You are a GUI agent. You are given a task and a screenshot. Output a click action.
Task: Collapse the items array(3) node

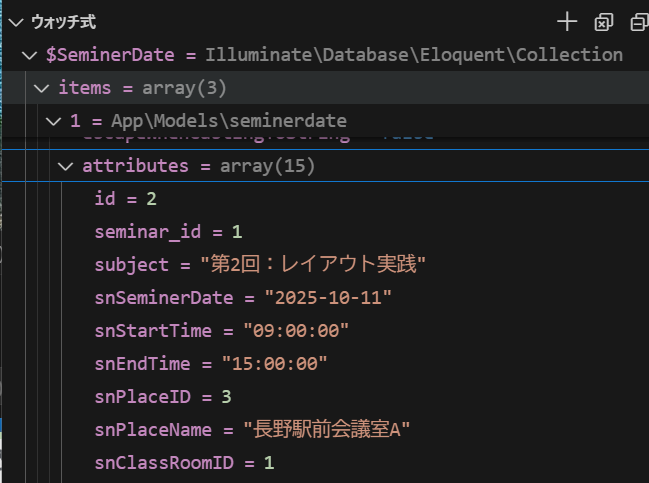[x=41, y=88]
